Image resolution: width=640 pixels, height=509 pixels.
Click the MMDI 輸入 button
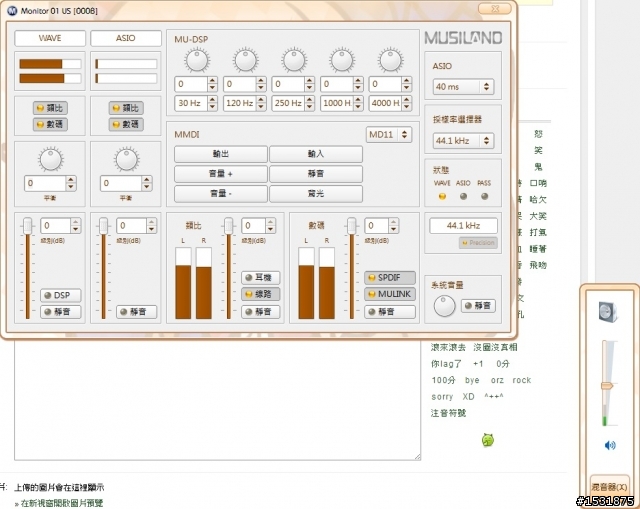[316, 154]
